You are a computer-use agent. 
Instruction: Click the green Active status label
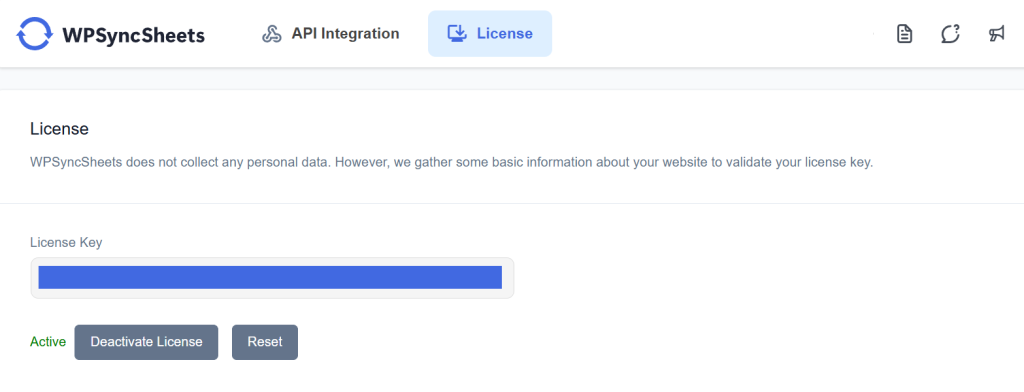pyautogui.click(x=48, y=342)
